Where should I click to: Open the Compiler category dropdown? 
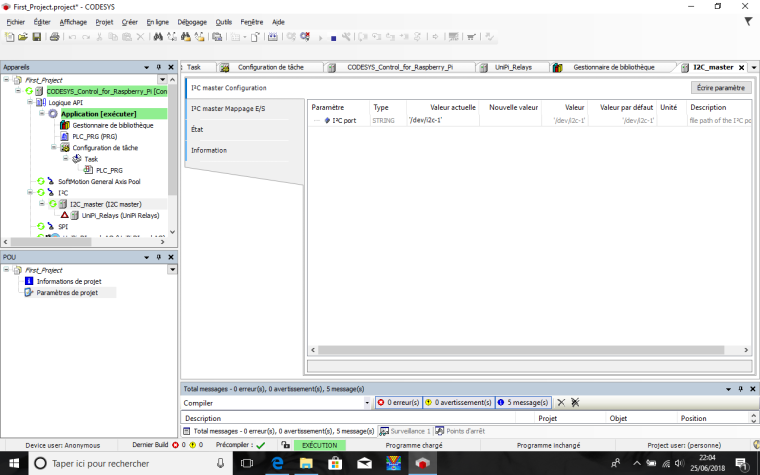click(x=367, y=403)
